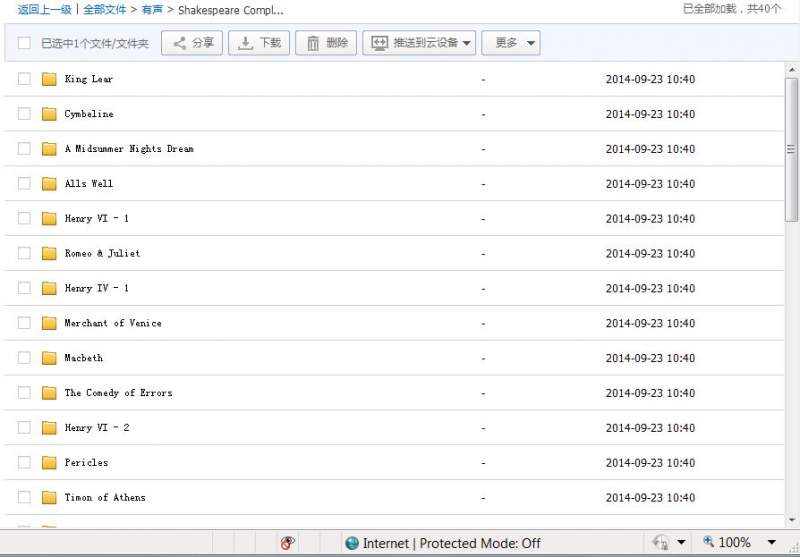Open 全部文件 breadcrumb link
Screen dimensions: 800x557
tap(105, 9)
